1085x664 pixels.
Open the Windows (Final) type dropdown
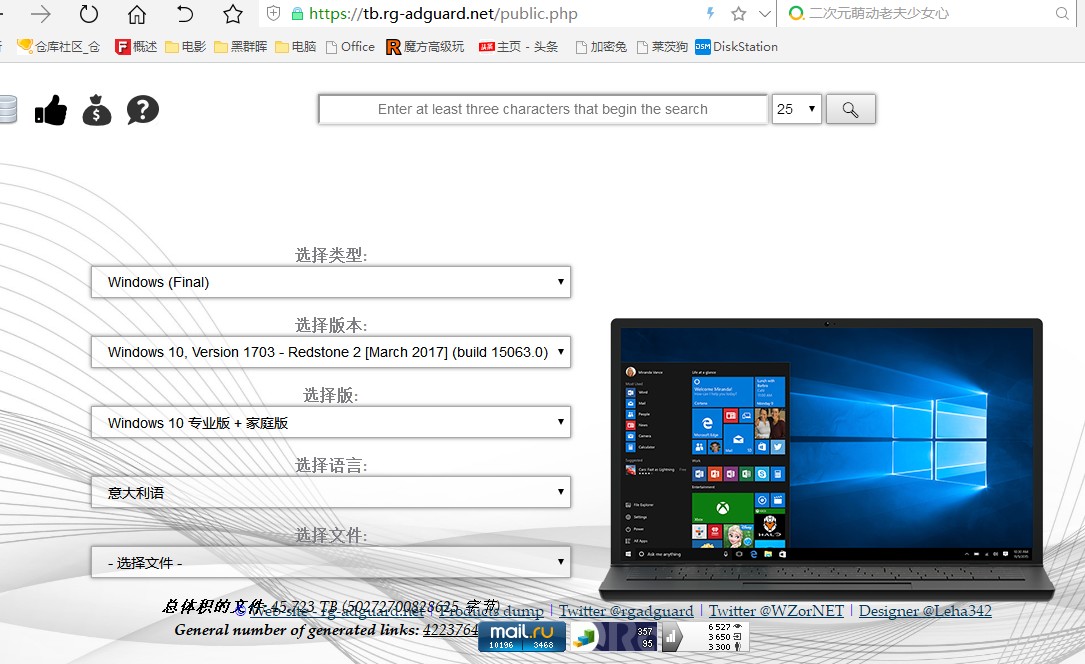[x=330, y=282]
